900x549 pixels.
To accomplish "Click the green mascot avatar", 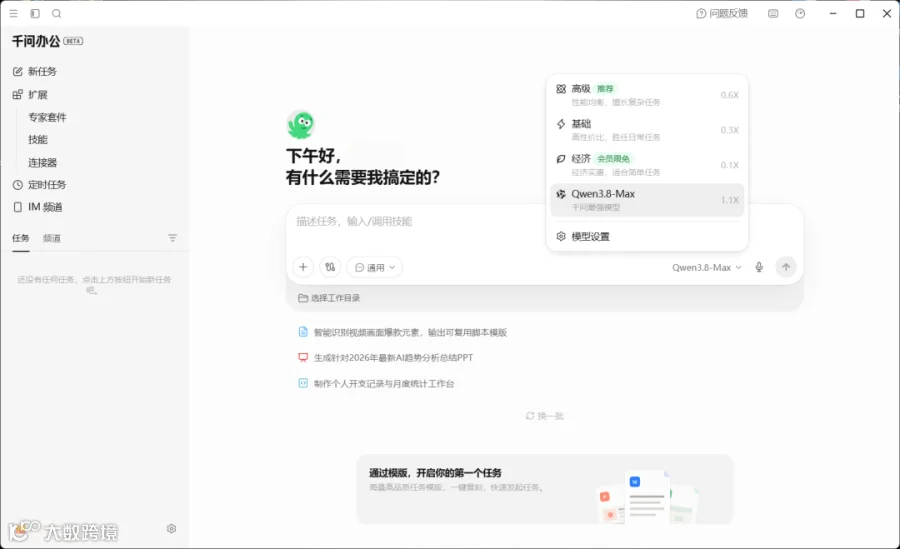I will pyautogui.click(x=301, y=125).
